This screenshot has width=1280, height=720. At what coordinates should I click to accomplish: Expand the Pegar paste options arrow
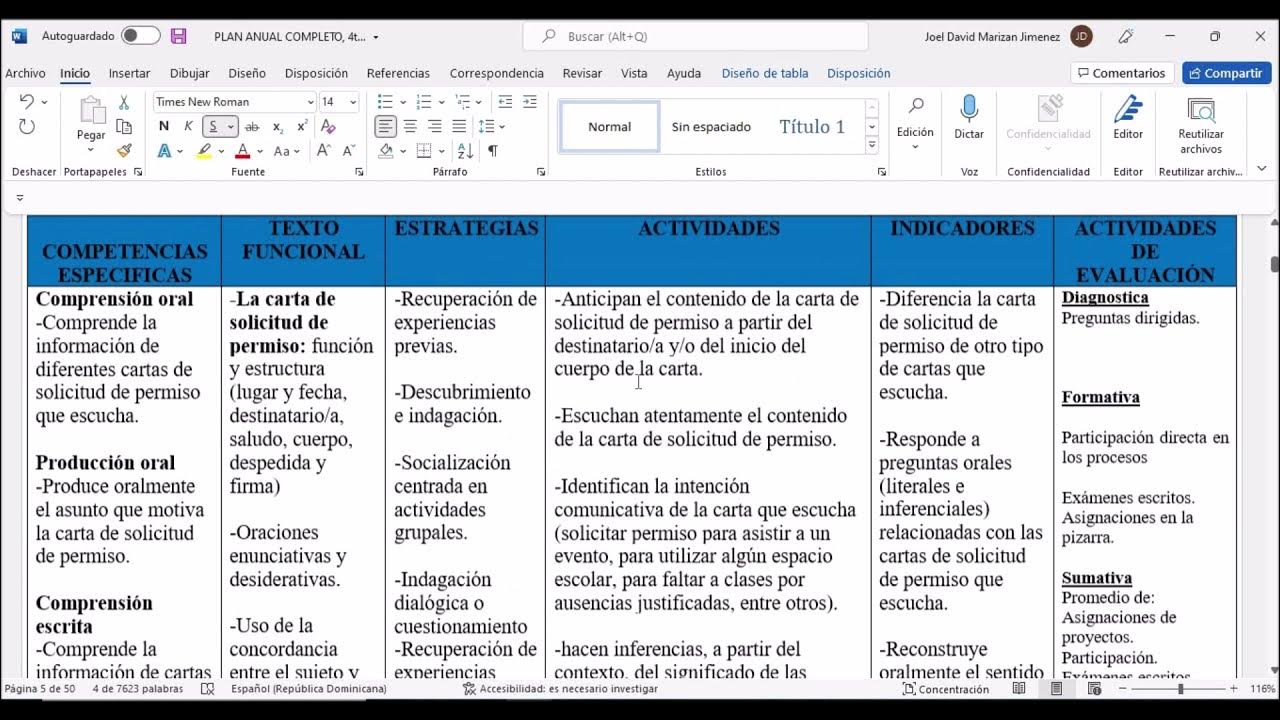tap(91, 150)
